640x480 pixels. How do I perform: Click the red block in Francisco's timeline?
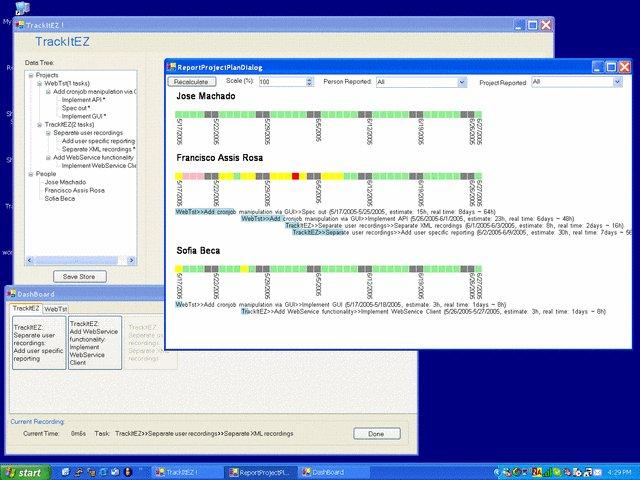[296, 175]
